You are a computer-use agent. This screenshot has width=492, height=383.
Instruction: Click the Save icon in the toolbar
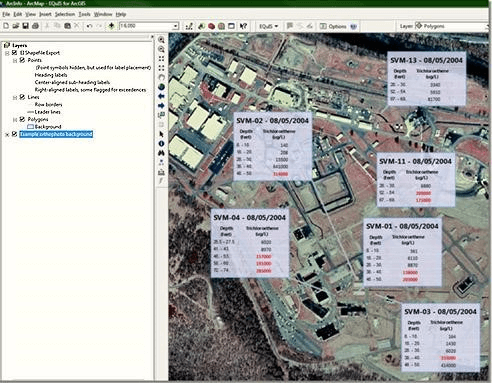[25, 26]
